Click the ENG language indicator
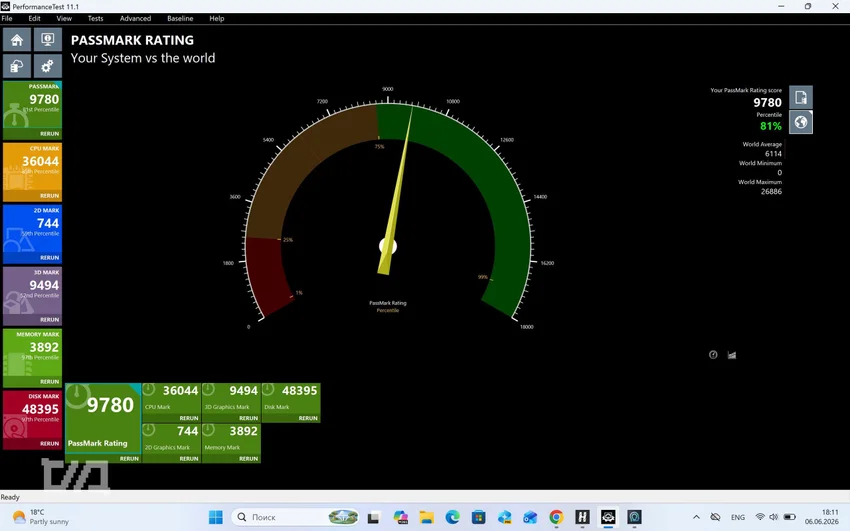 [x=738, y=517]
